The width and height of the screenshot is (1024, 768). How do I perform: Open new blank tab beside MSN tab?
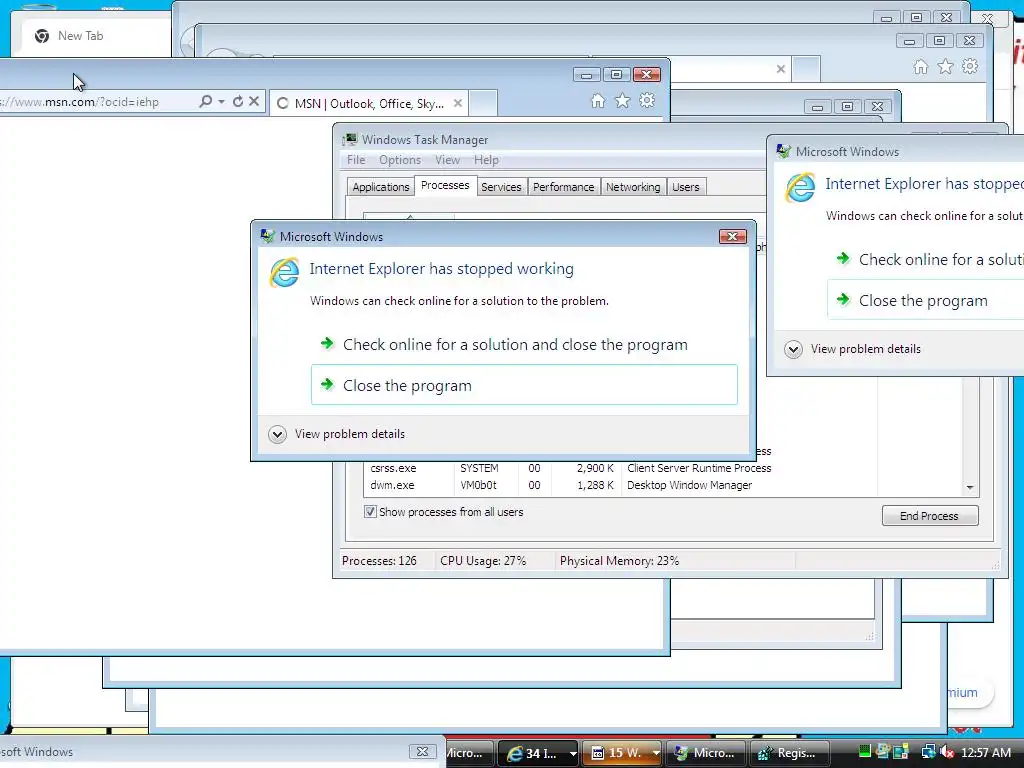tap(483, 103)
